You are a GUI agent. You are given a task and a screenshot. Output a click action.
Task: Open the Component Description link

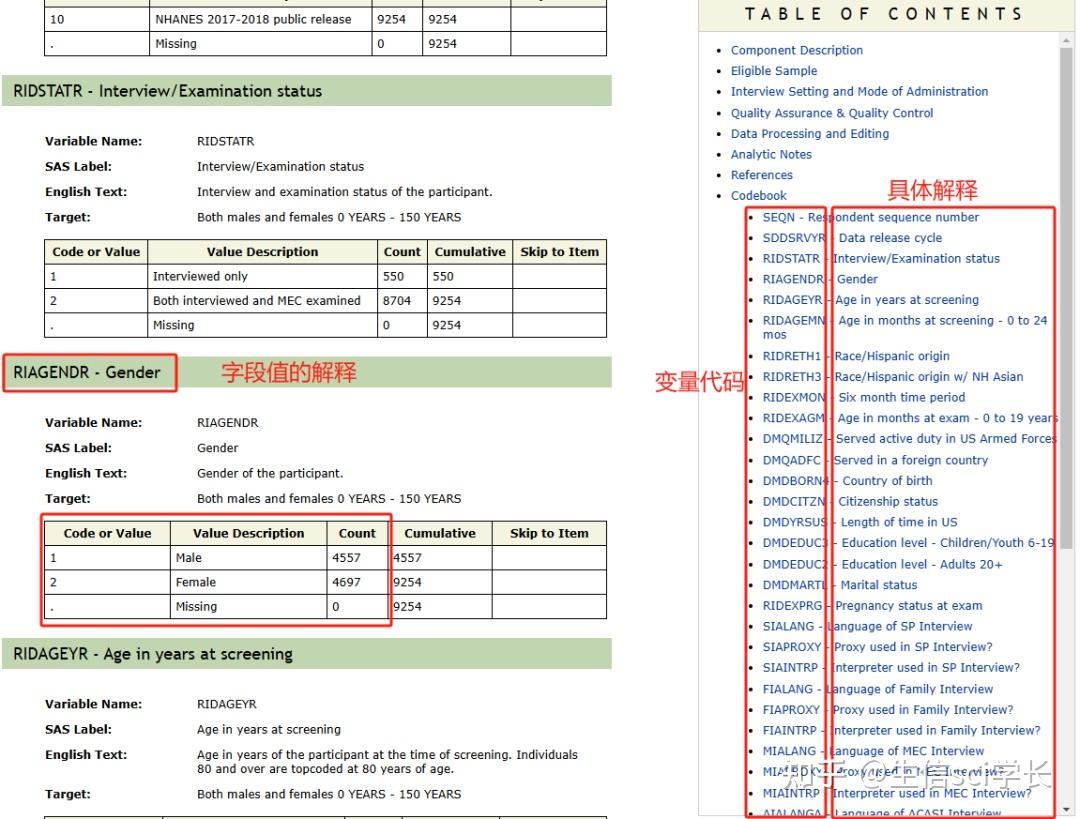pyautogui.click(x=797, y=50)
